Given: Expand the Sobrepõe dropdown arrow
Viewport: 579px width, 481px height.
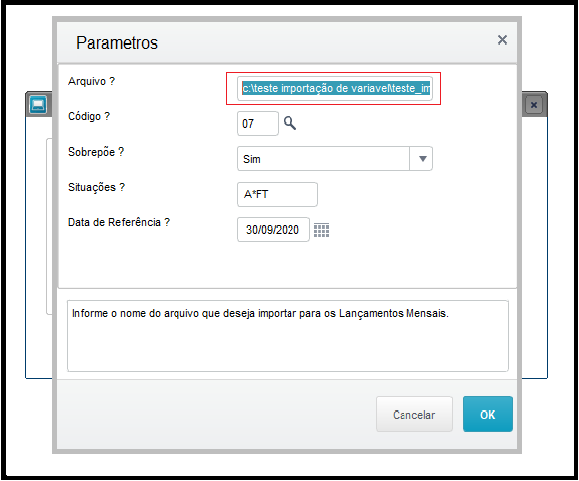Looking at the screenshot, I should tap(422, 159).
